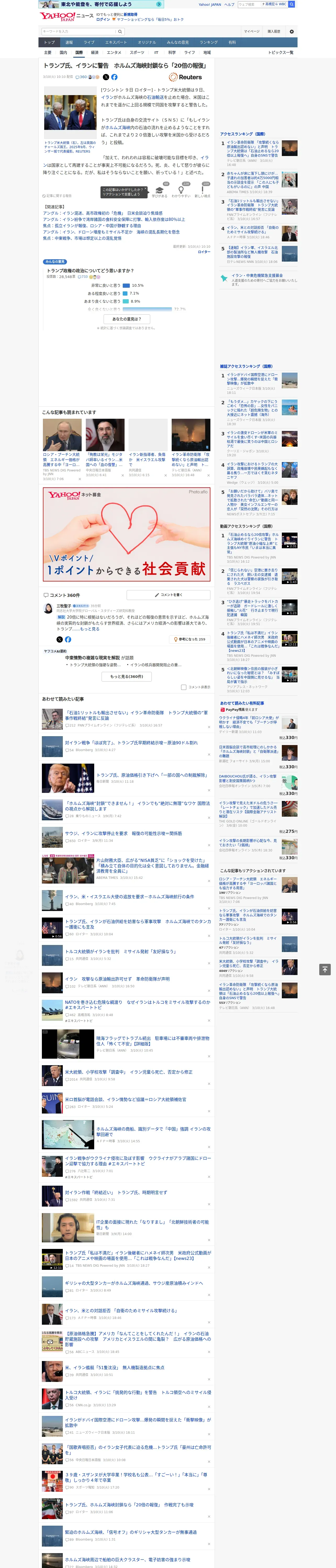React with the 新しい視点 exclamation icon
This screenshot has height=1568, width=336.
click(203, 190)
